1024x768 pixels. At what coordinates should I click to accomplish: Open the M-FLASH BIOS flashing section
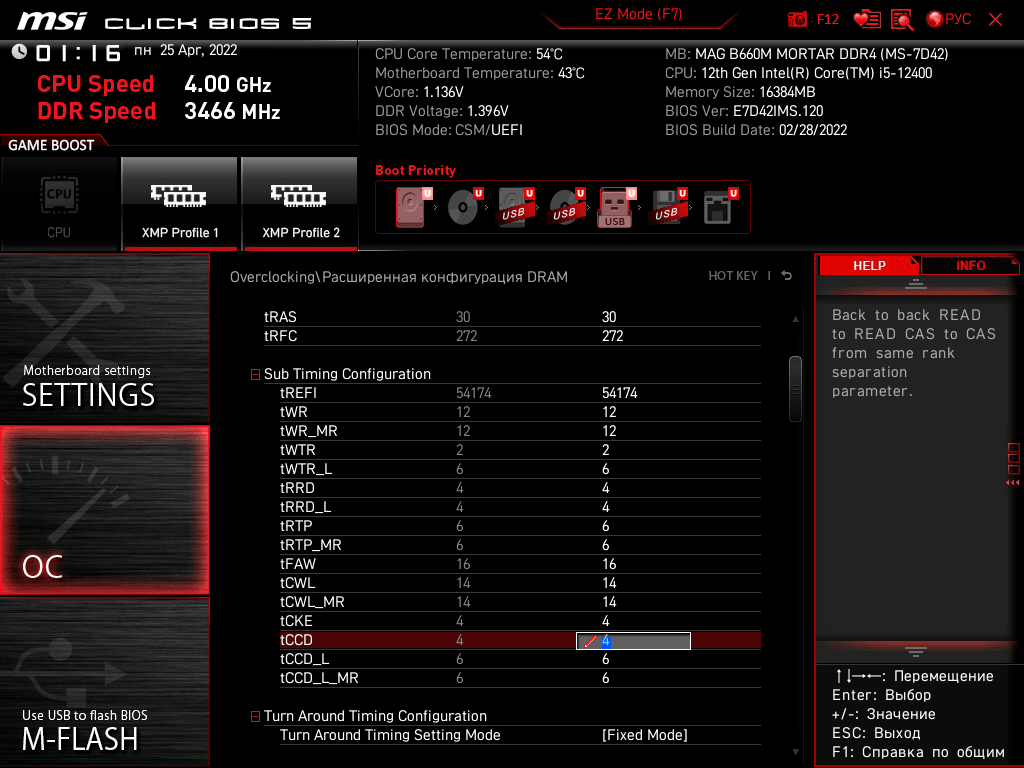pyautogui.click(x=104, y=682)
